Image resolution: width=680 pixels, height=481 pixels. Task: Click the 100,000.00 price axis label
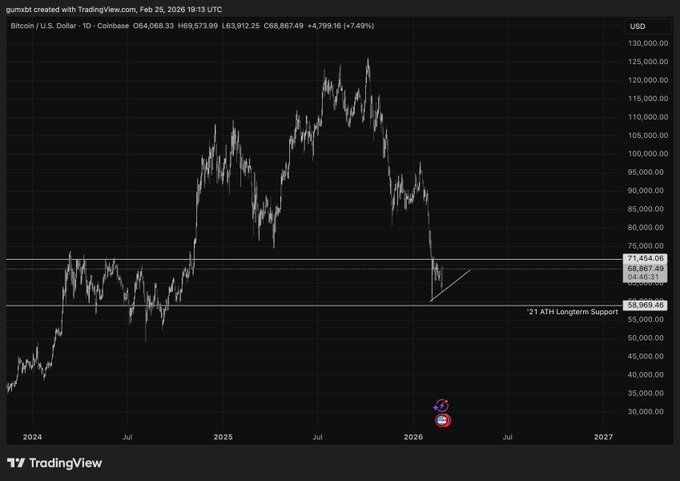[x=648, y=154]
